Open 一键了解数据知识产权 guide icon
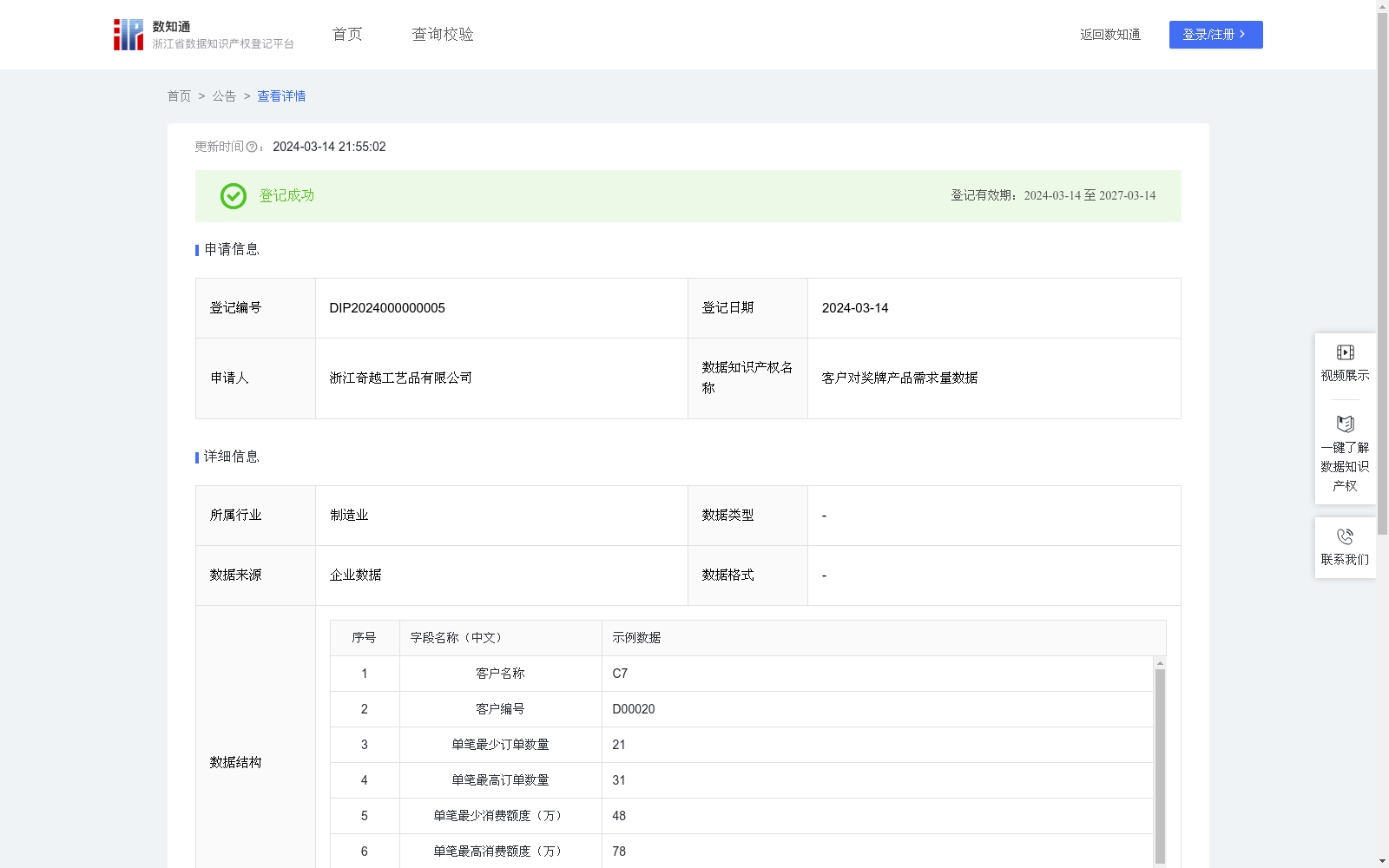Viewport: 1389px width, 868px height. click(1345, 424)
